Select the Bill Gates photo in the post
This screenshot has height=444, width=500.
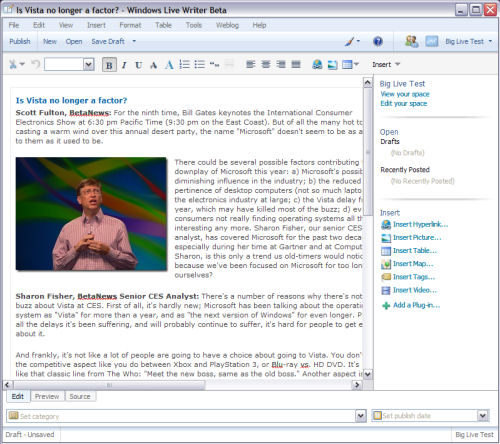click(x=91, y=214)
